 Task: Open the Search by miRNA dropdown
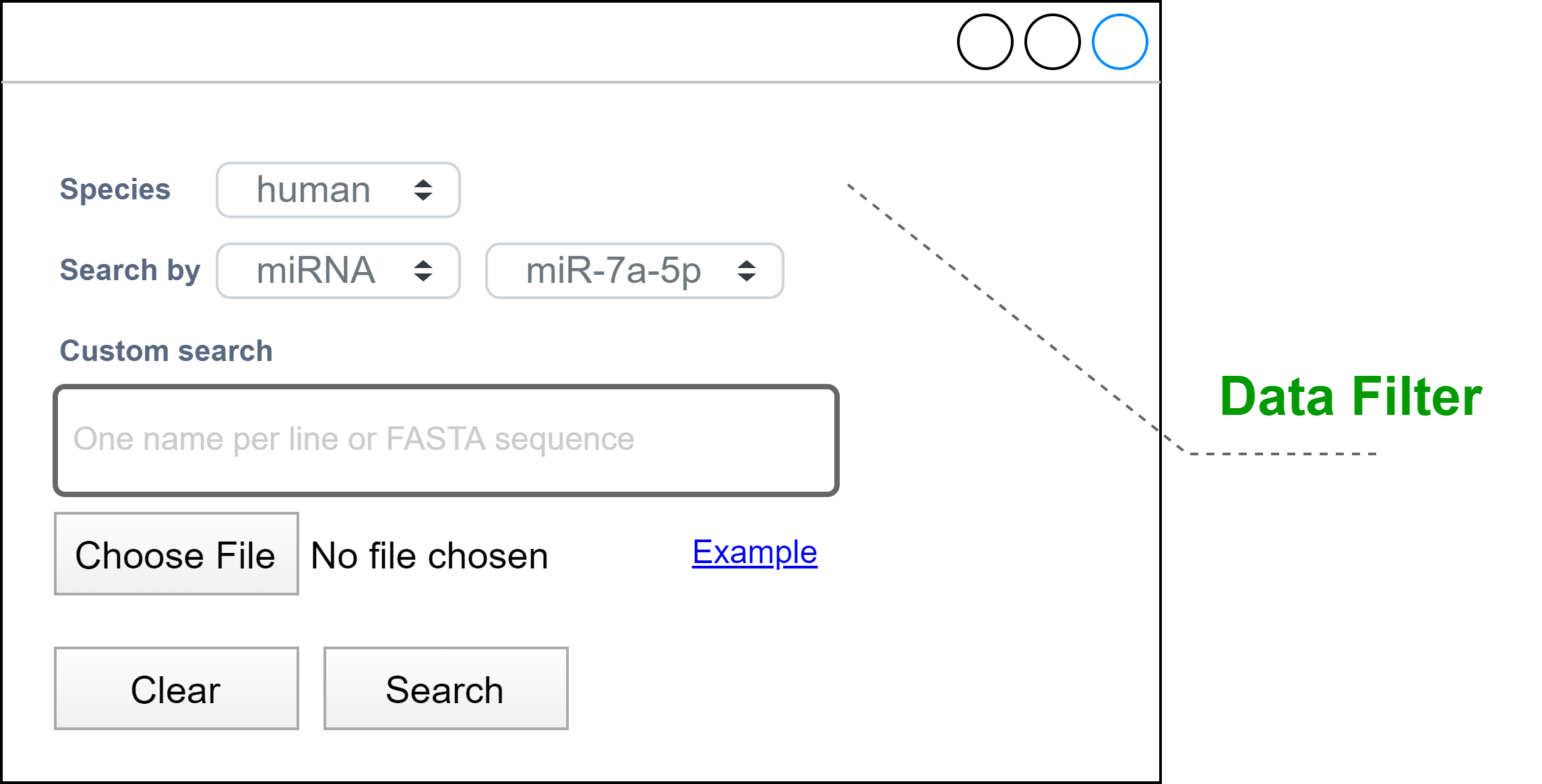(x=338, y=271)
